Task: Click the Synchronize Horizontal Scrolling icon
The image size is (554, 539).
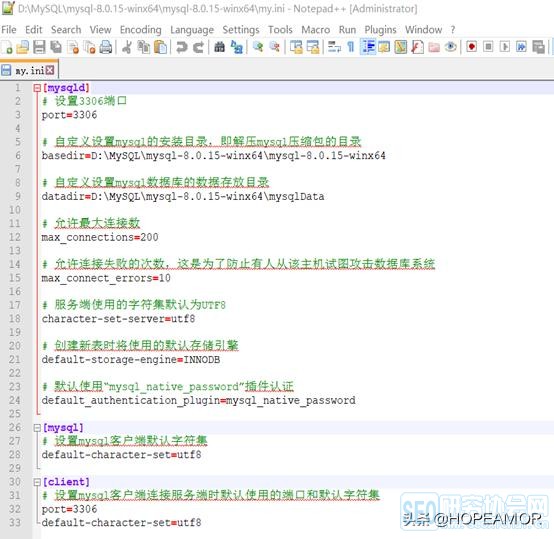Action: (313, 47)
